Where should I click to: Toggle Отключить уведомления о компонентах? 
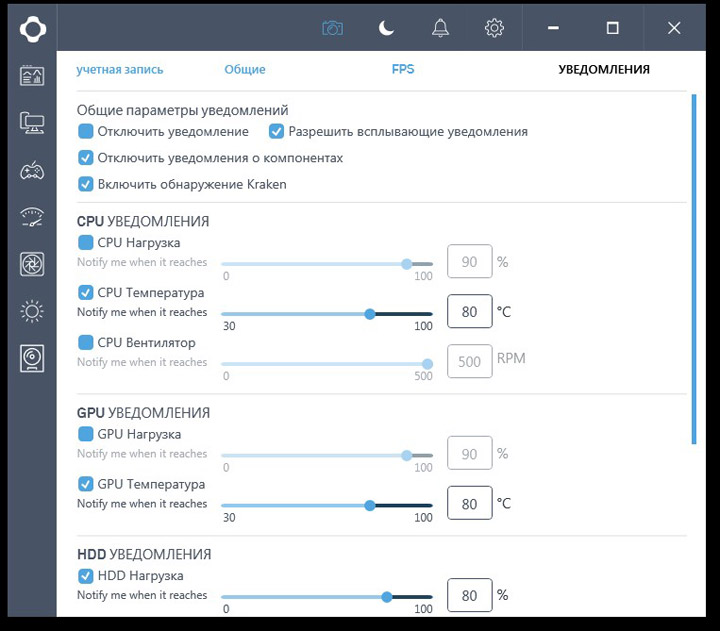[85, 158]
